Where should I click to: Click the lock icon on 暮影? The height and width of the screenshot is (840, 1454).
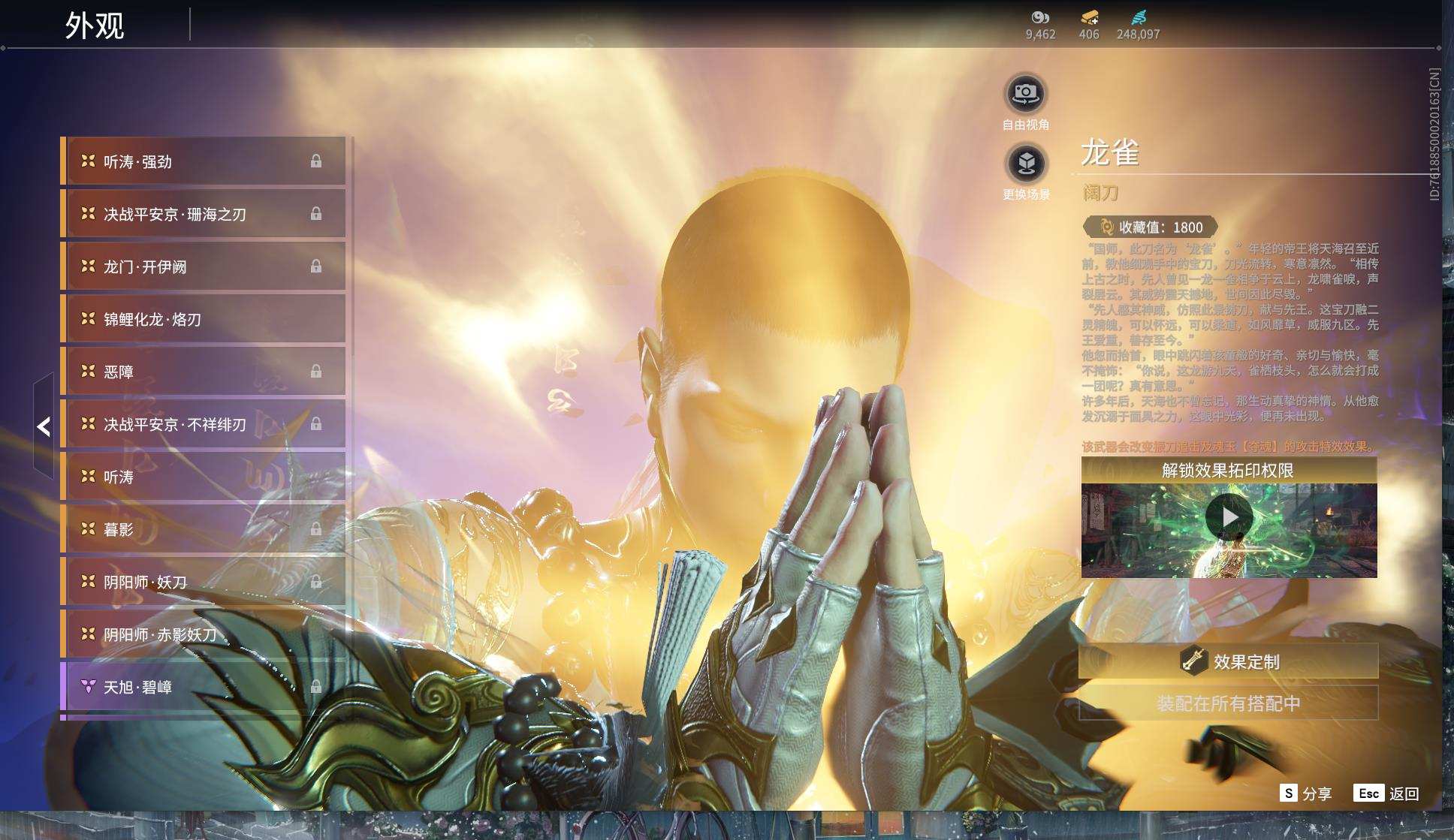(316, 529)
